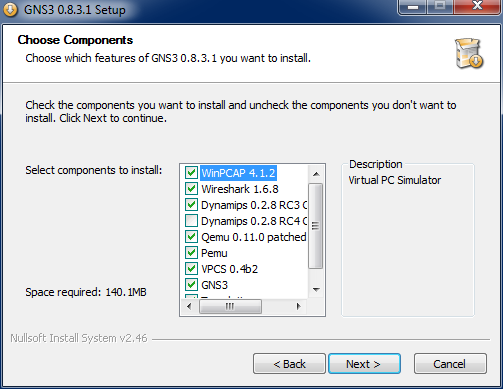Enable the Dynamips 0.2.8 RC4 checkbox
The image size is (503, 389).
pos(191,221)
